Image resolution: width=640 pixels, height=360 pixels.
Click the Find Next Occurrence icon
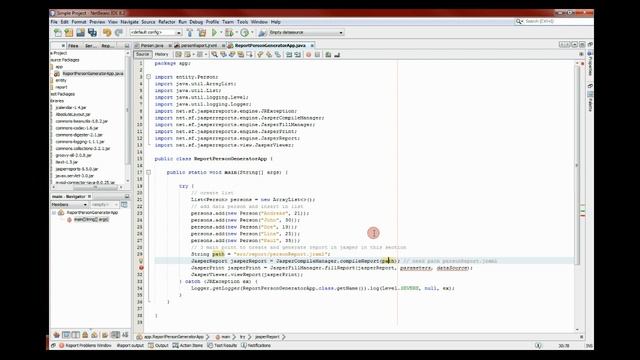(232, 55)
